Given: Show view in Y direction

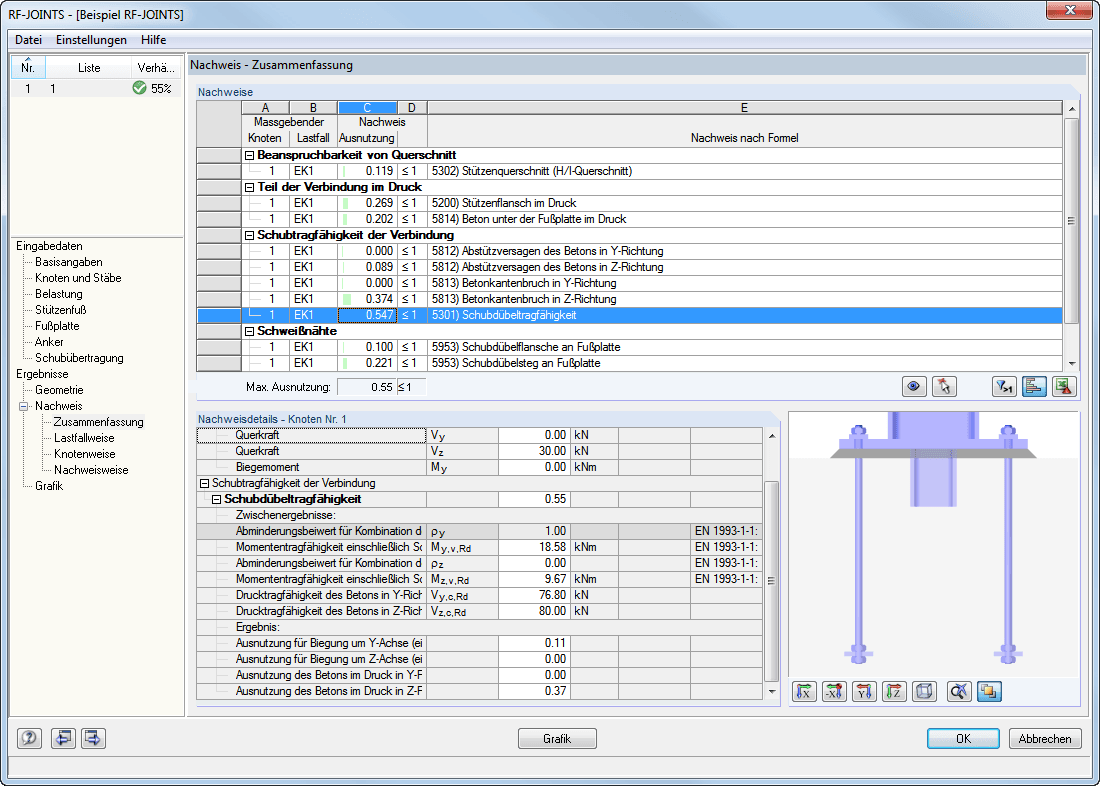Looking at the screenshot, I should pos(864,691).
